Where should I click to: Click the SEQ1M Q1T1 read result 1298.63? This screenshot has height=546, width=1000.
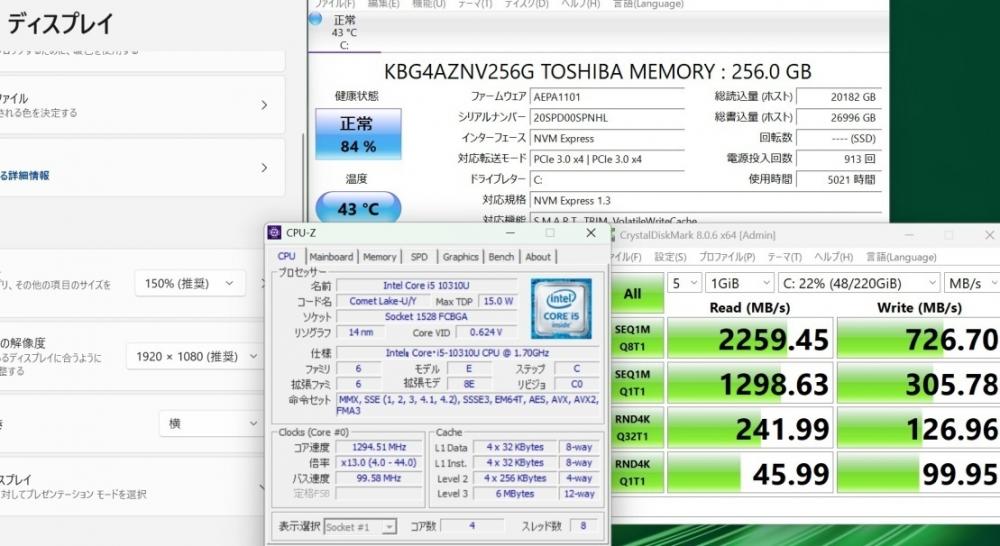(750, 383)
